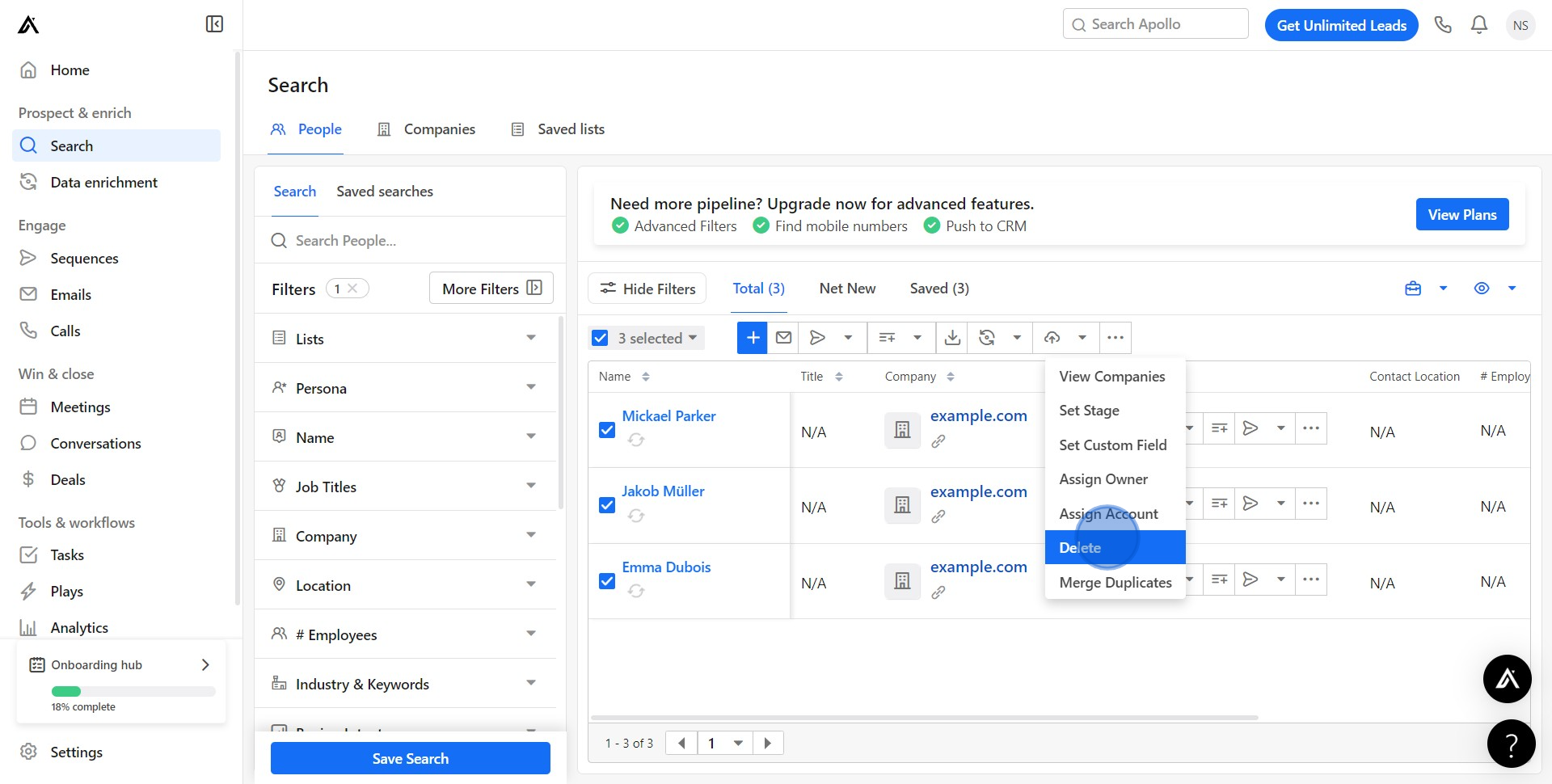
Task: Choose Set Stage from menu
Action: (x=1115, y=411)
